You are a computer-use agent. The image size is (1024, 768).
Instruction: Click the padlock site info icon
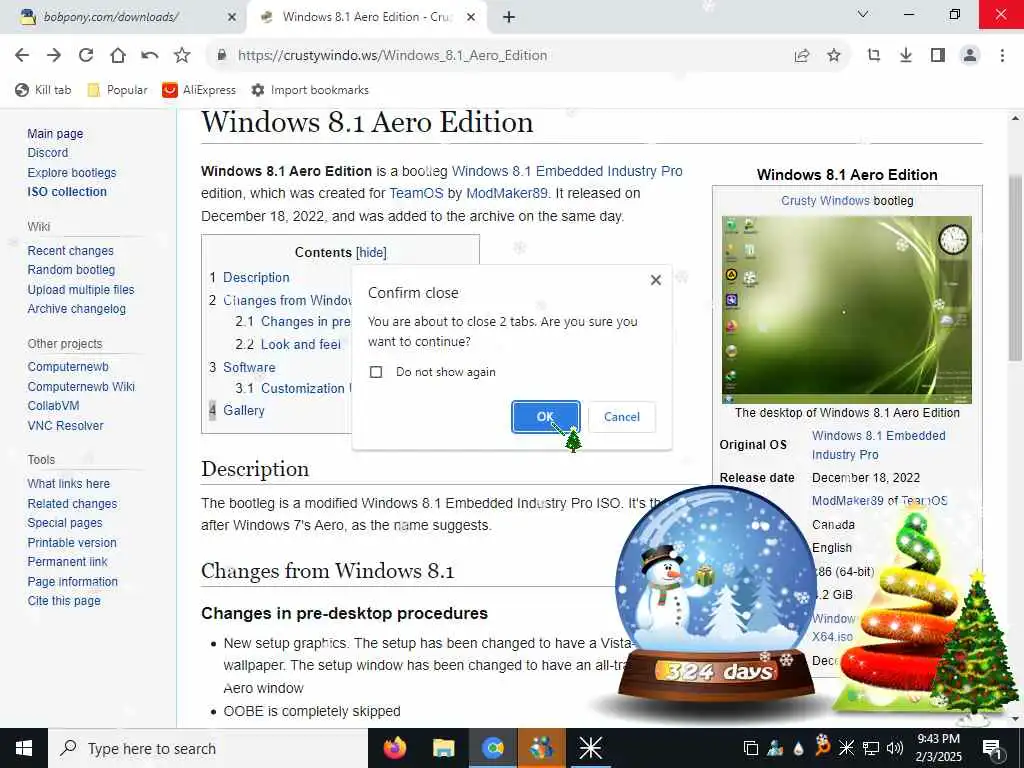222,56
